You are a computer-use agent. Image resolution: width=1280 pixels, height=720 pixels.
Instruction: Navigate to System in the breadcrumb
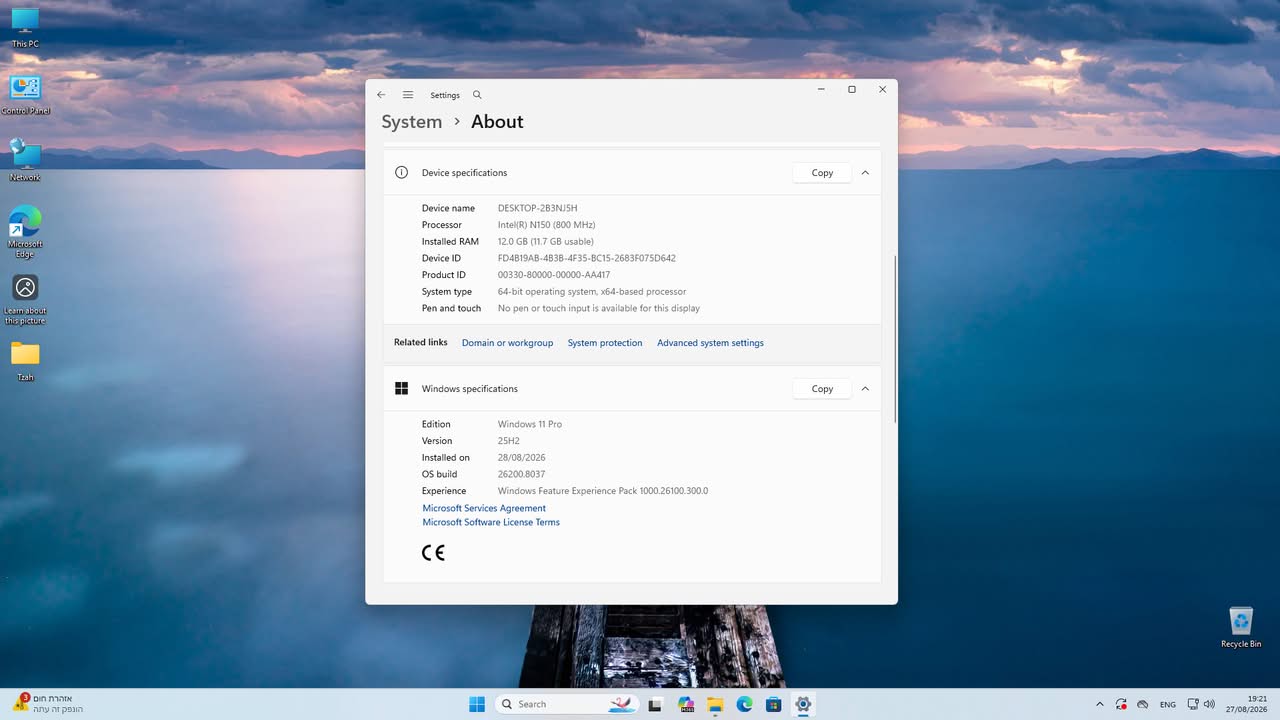pos(411,122)
